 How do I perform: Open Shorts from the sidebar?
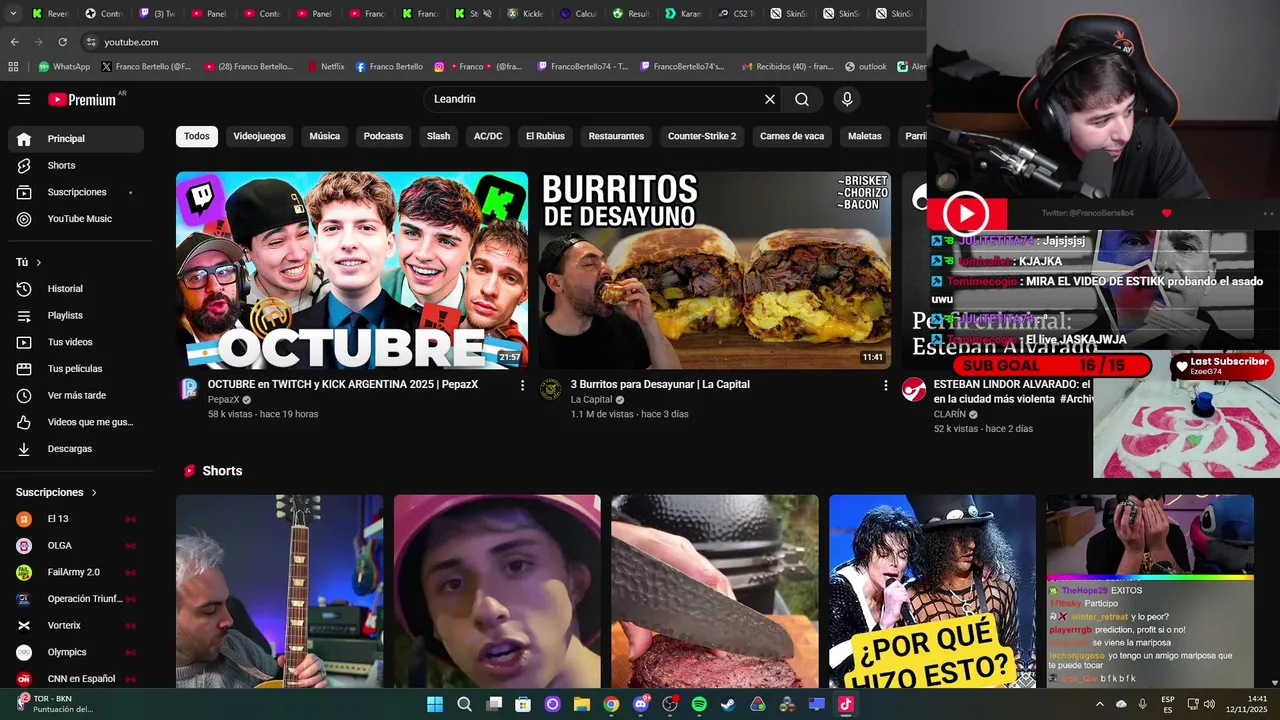(x=76, y=165)
